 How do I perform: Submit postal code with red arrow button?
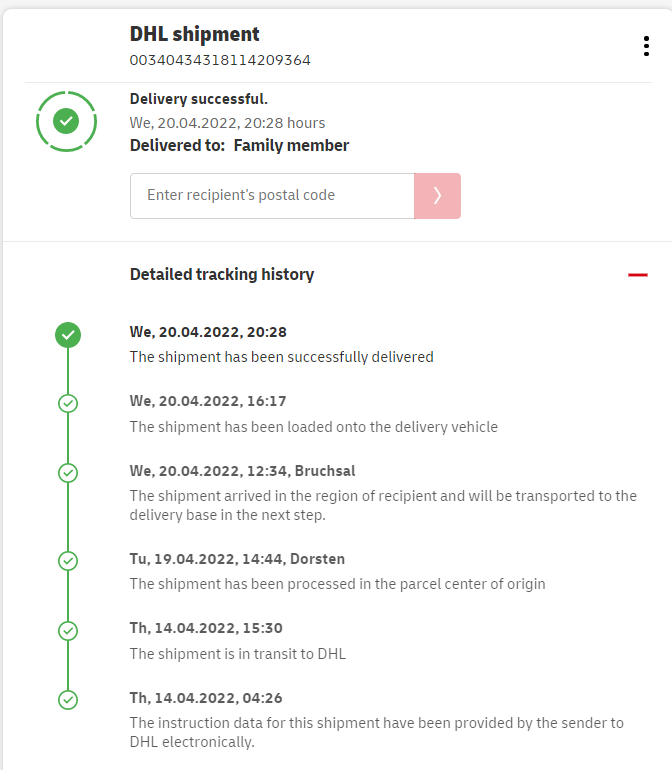(x=437, y=196)
